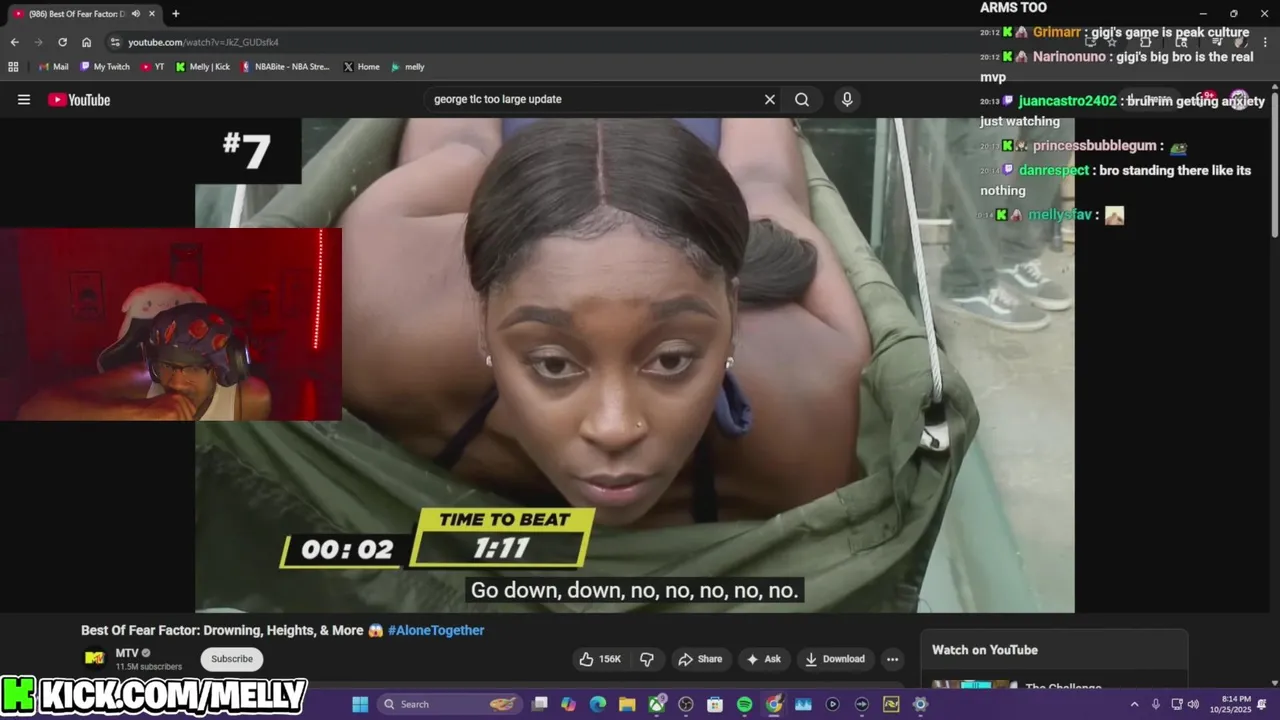Open the Ask AI button
This screenshot has width=1280, height=720.
[764, 659]
